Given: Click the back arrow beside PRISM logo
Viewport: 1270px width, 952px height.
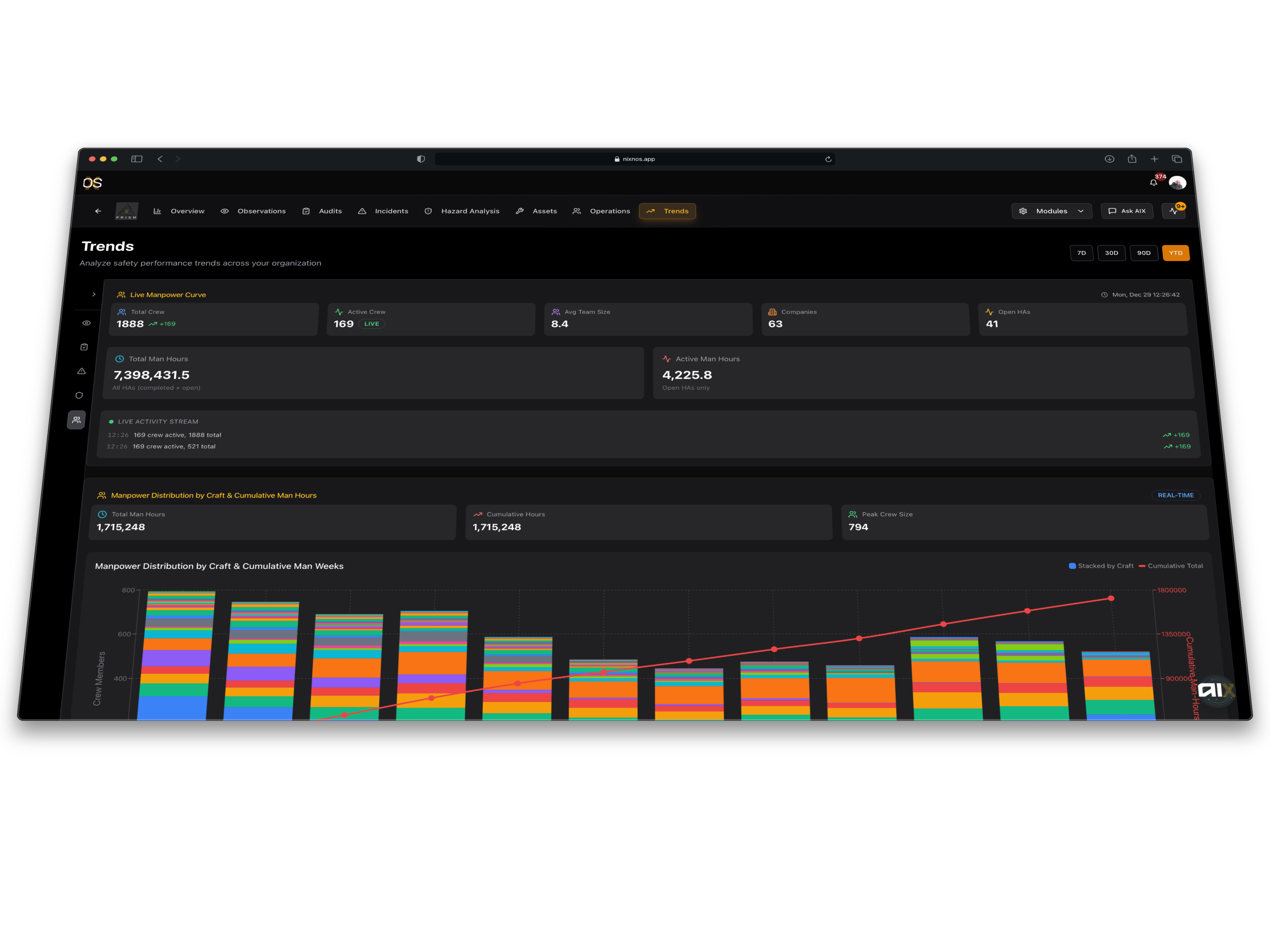Looking at the screenshot, I should [x=98, y=211].
